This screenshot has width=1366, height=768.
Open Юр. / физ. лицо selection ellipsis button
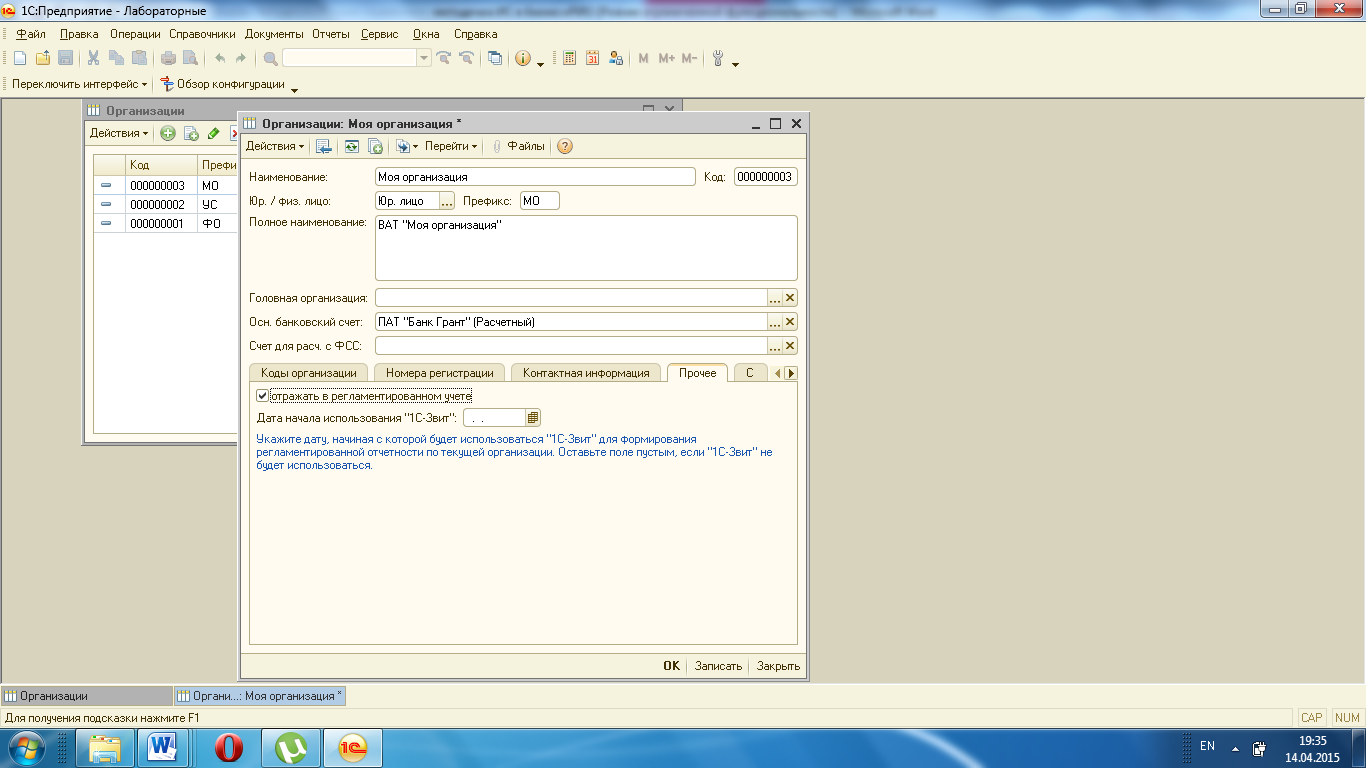point(447,201)
